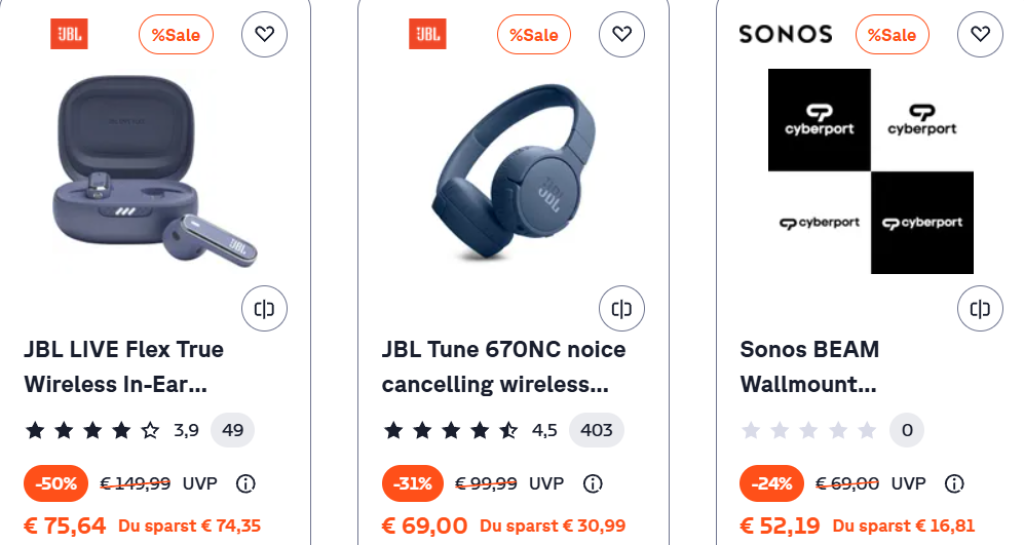The width and height of the screenshot is (1024, 545).
Task: Toggle wishlist heart for Sonos BEAM Wallmount
Action: 980,34
